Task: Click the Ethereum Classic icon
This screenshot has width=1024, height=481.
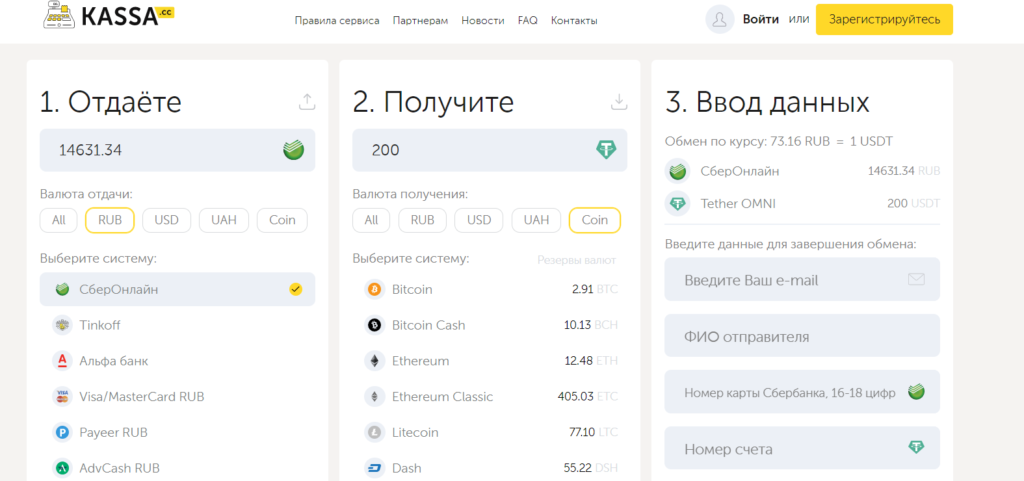Action: point(374,396)
